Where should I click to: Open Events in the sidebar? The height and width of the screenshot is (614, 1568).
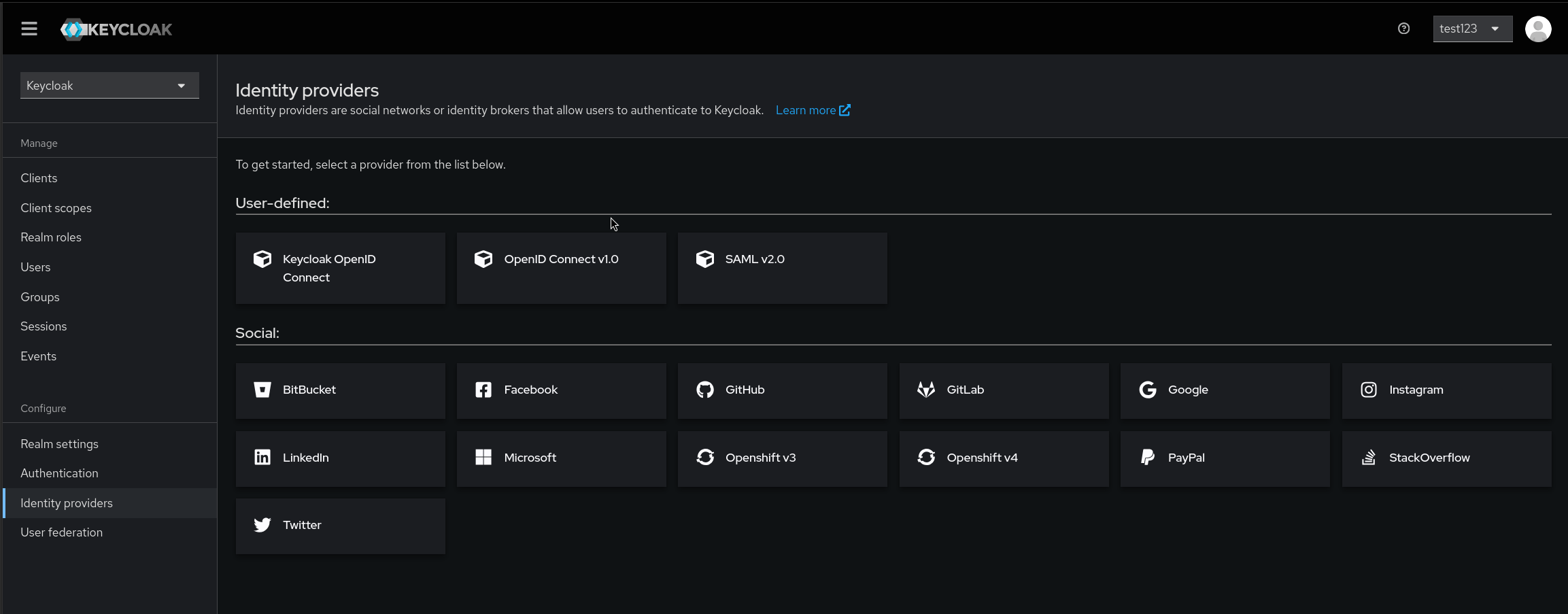38,356
